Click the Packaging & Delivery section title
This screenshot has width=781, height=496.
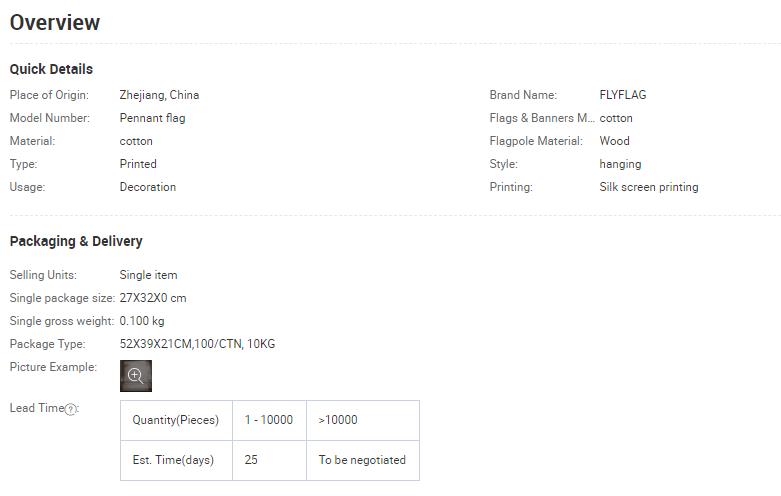click(x=76, y=241)
